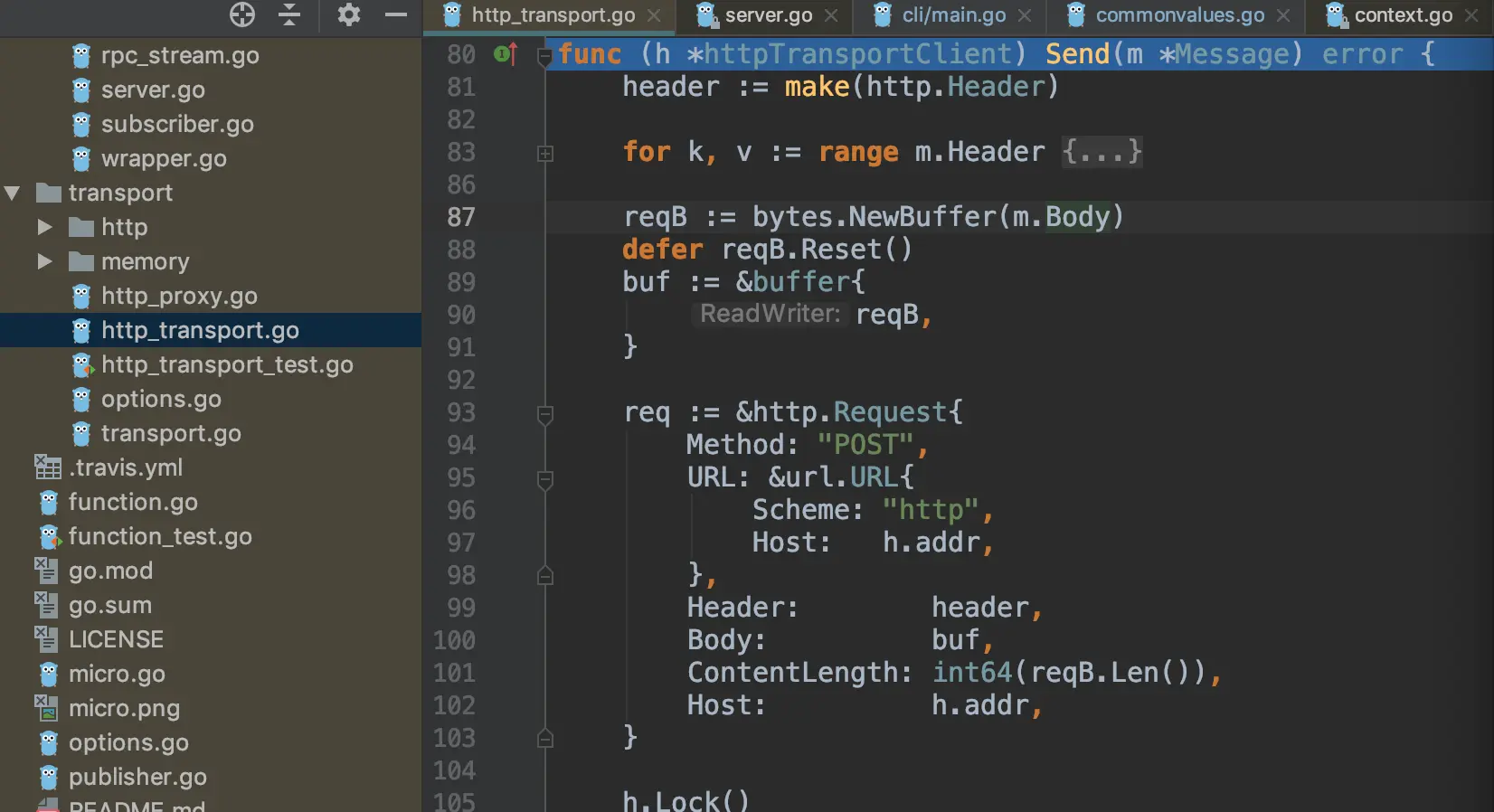Fold the Send function at line 80
1494x812 pixels.
click(544, 57)
